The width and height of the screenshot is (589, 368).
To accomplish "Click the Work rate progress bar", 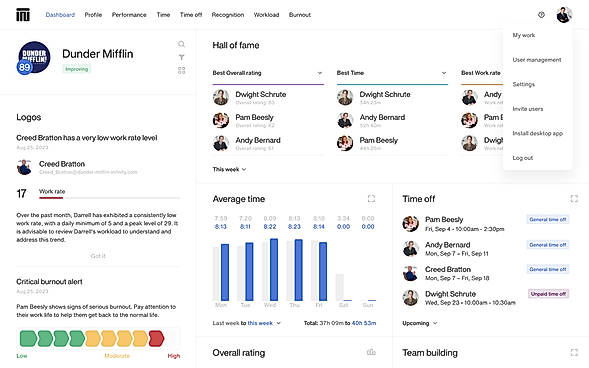I will pyautogui.click(x=109, y=198).
